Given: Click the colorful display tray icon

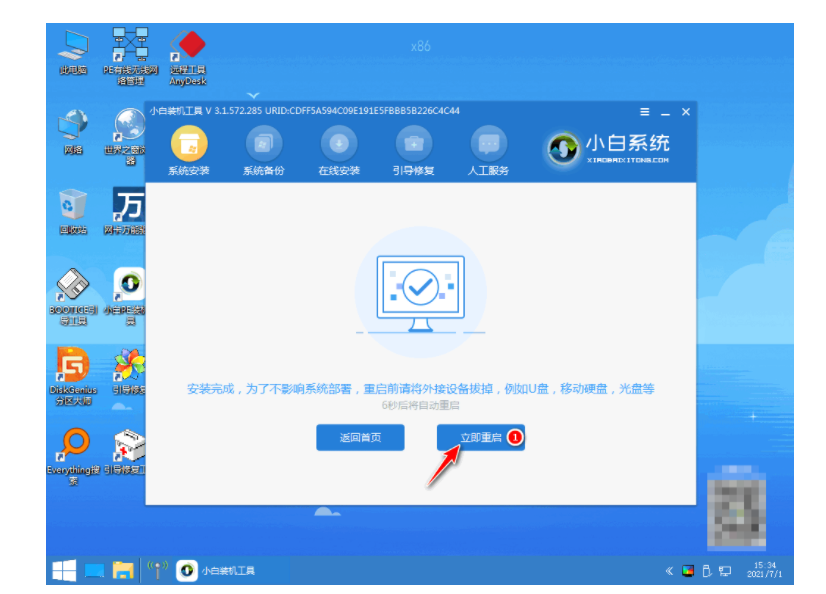Looking at the screenshot, I should 688,571.
